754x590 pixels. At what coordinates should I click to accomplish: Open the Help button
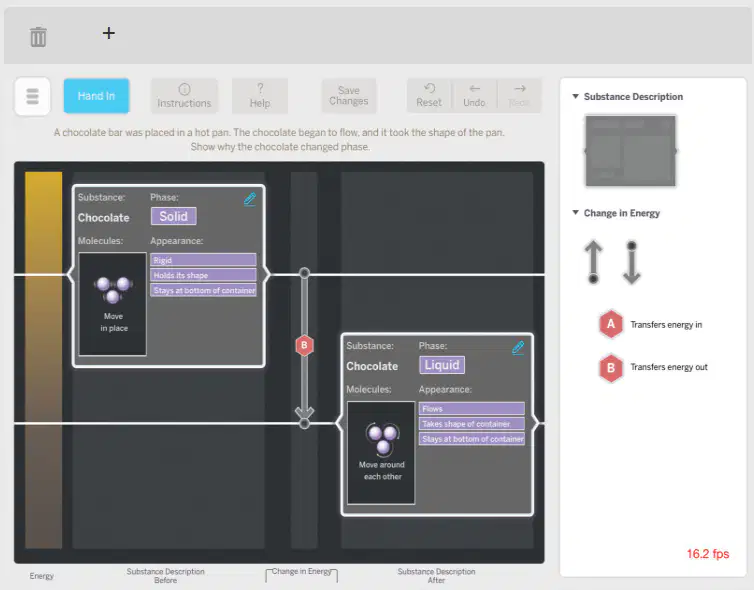pyautogui.click(x=260, y=96)
